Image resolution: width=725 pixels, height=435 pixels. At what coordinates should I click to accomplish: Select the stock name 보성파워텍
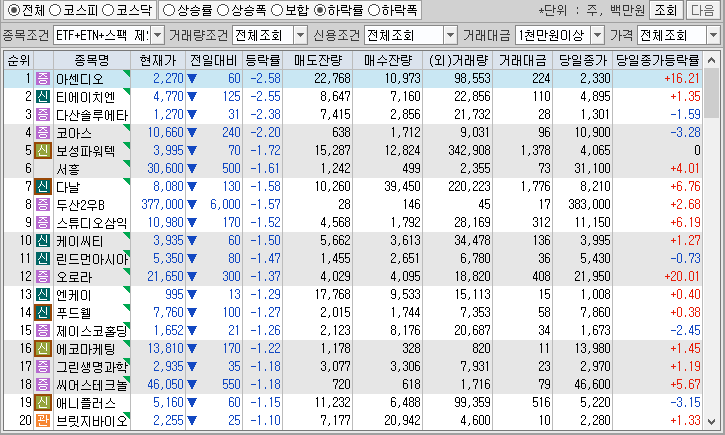(86, 151)
